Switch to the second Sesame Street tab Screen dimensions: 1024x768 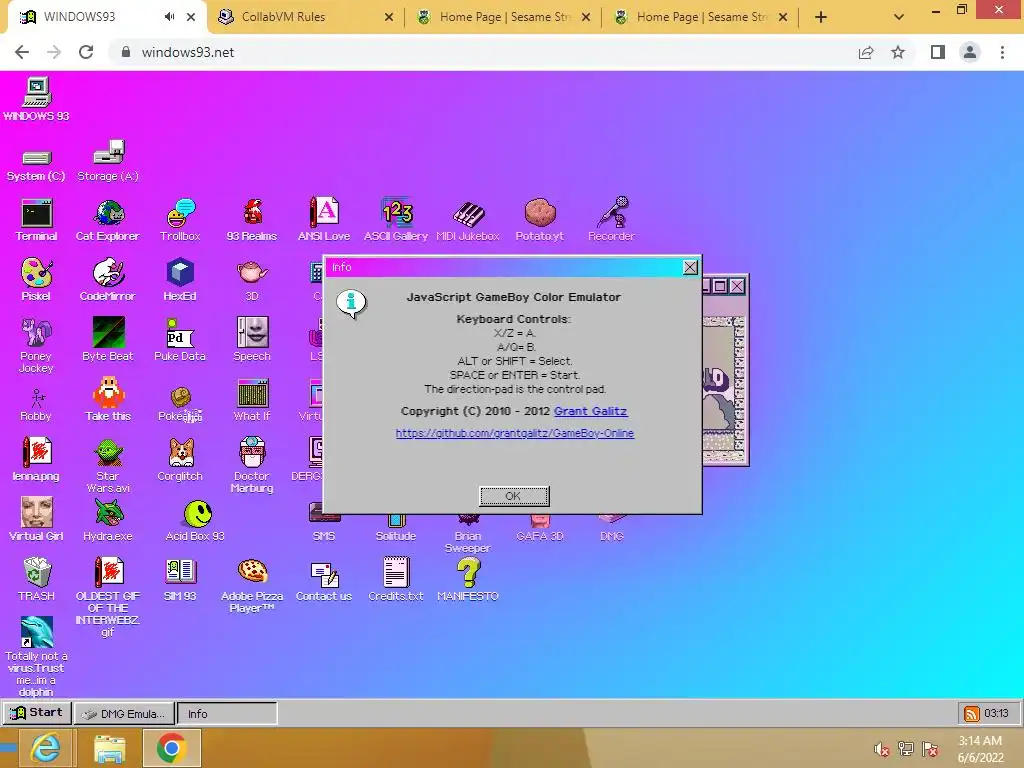coord(503,17)
